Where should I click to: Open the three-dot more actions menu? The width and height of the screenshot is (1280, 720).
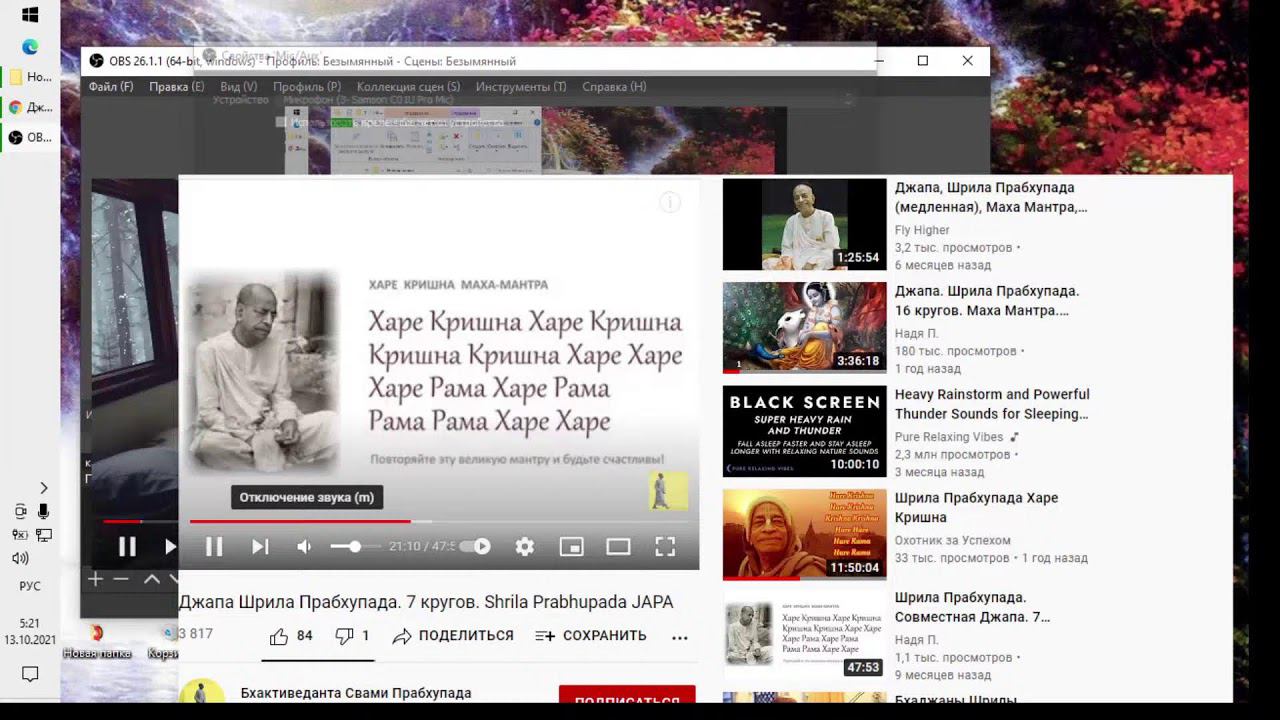click(680, 637)
